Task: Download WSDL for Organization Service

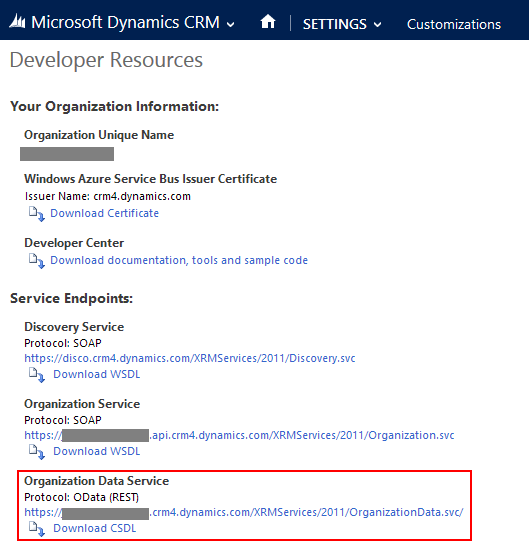Action: (x=97, y=451)
